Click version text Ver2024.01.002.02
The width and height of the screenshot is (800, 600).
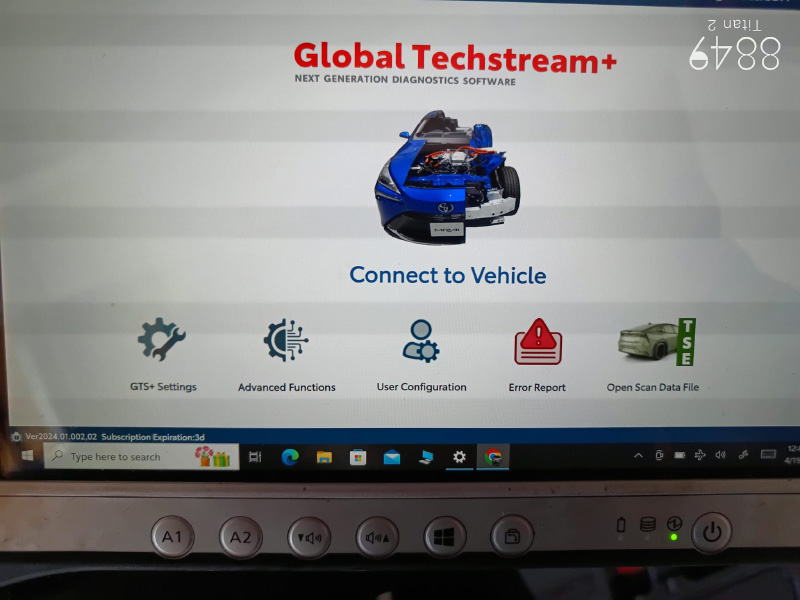(61, 437)
